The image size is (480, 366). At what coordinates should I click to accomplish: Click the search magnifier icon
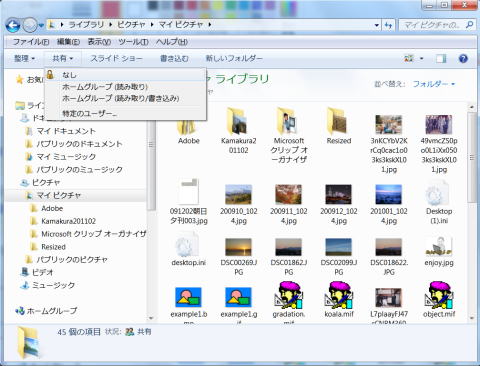coord(469,25)
